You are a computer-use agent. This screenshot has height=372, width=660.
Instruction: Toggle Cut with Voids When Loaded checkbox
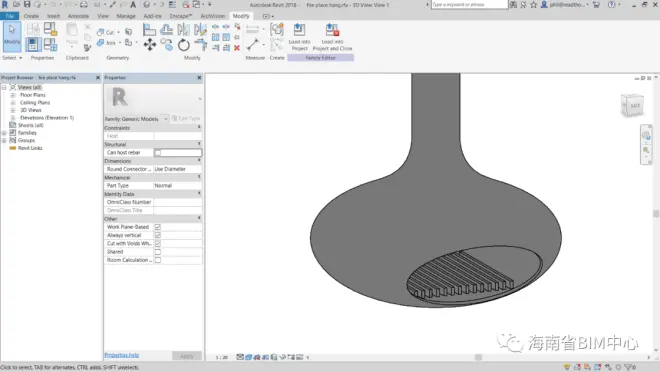coord(157,244)
